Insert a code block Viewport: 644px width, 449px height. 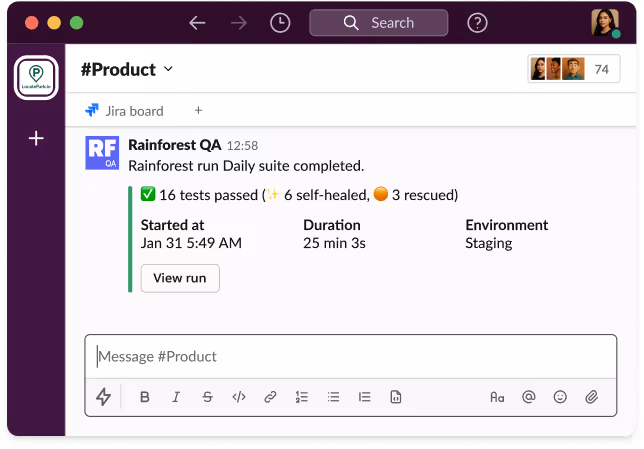396,397
